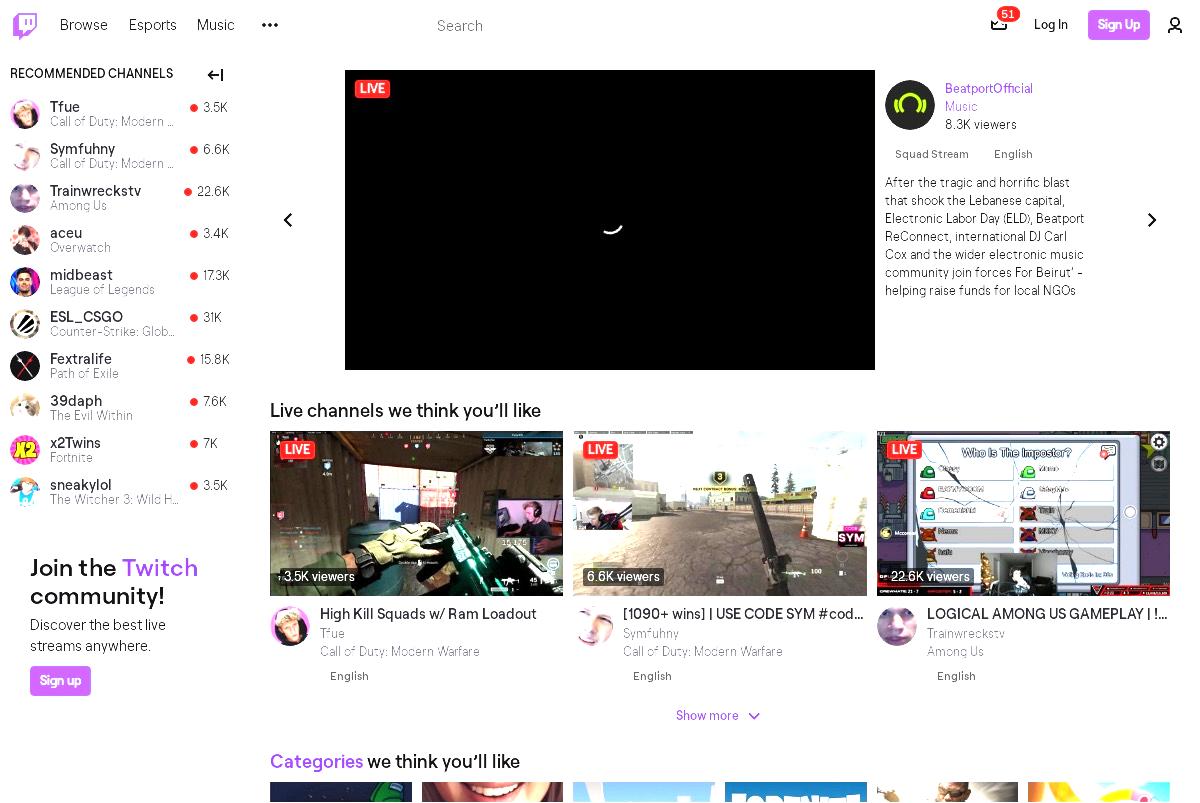Open Symfuhny 6.6K viewers stream thumbnail
1200x803 pixels.
(x=720, y=514)
